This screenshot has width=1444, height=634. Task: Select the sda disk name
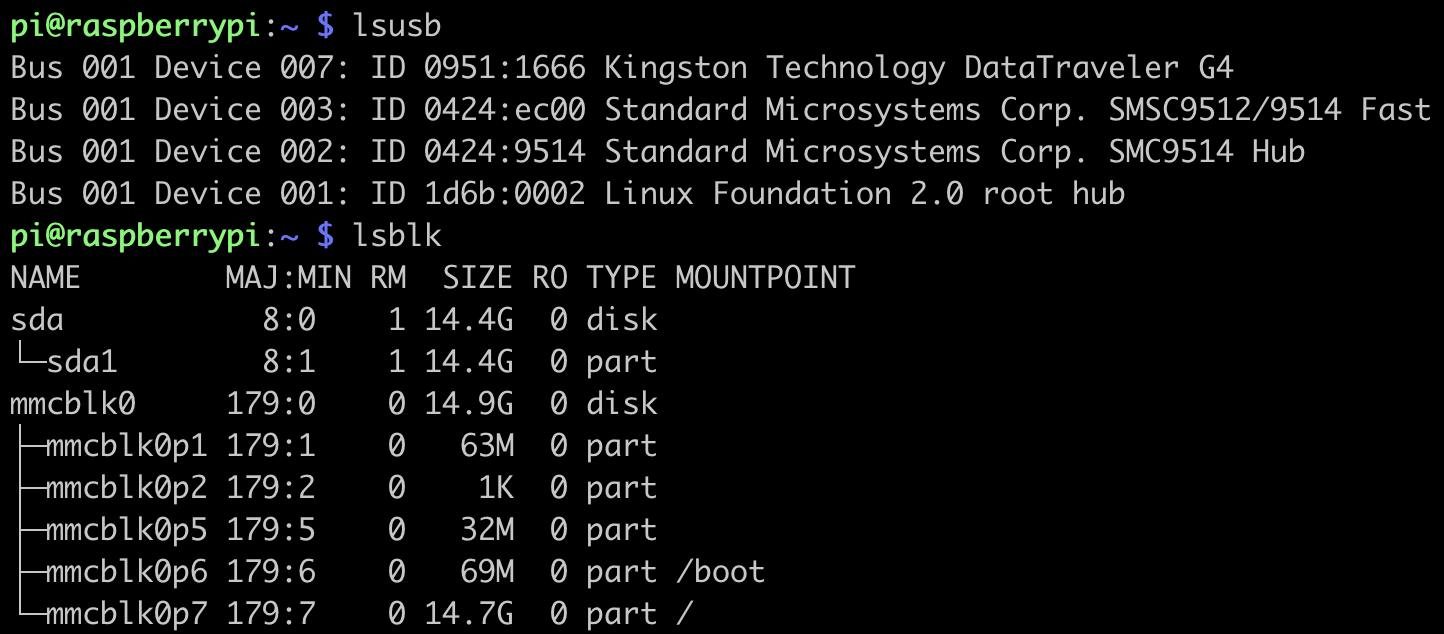point(37,320)
